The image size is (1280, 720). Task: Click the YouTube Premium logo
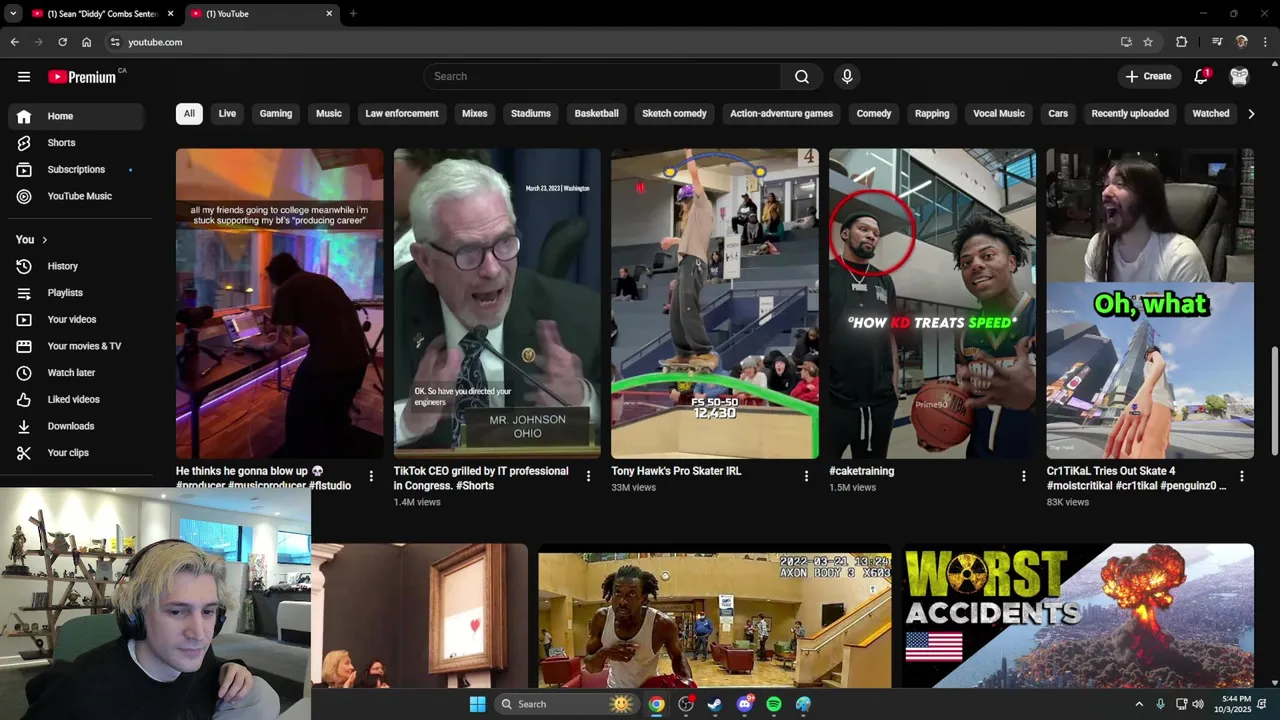coord(82,77)
